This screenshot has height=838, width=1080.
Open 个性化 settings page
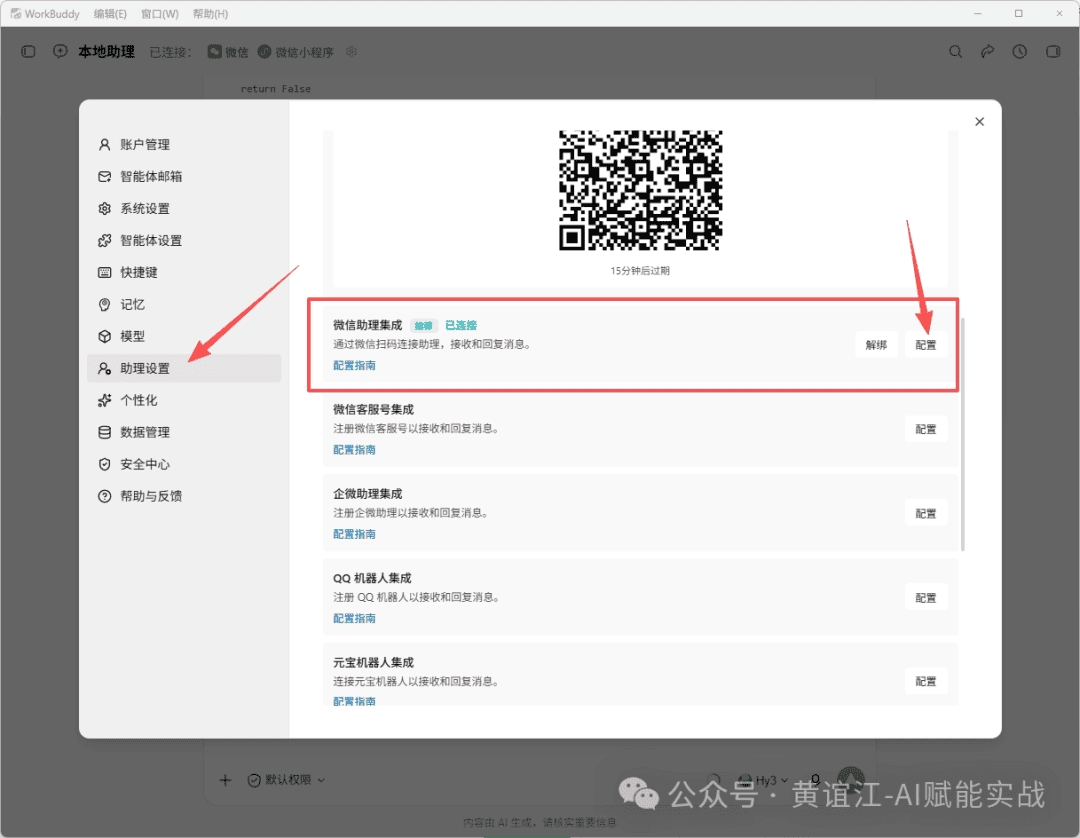184,400
